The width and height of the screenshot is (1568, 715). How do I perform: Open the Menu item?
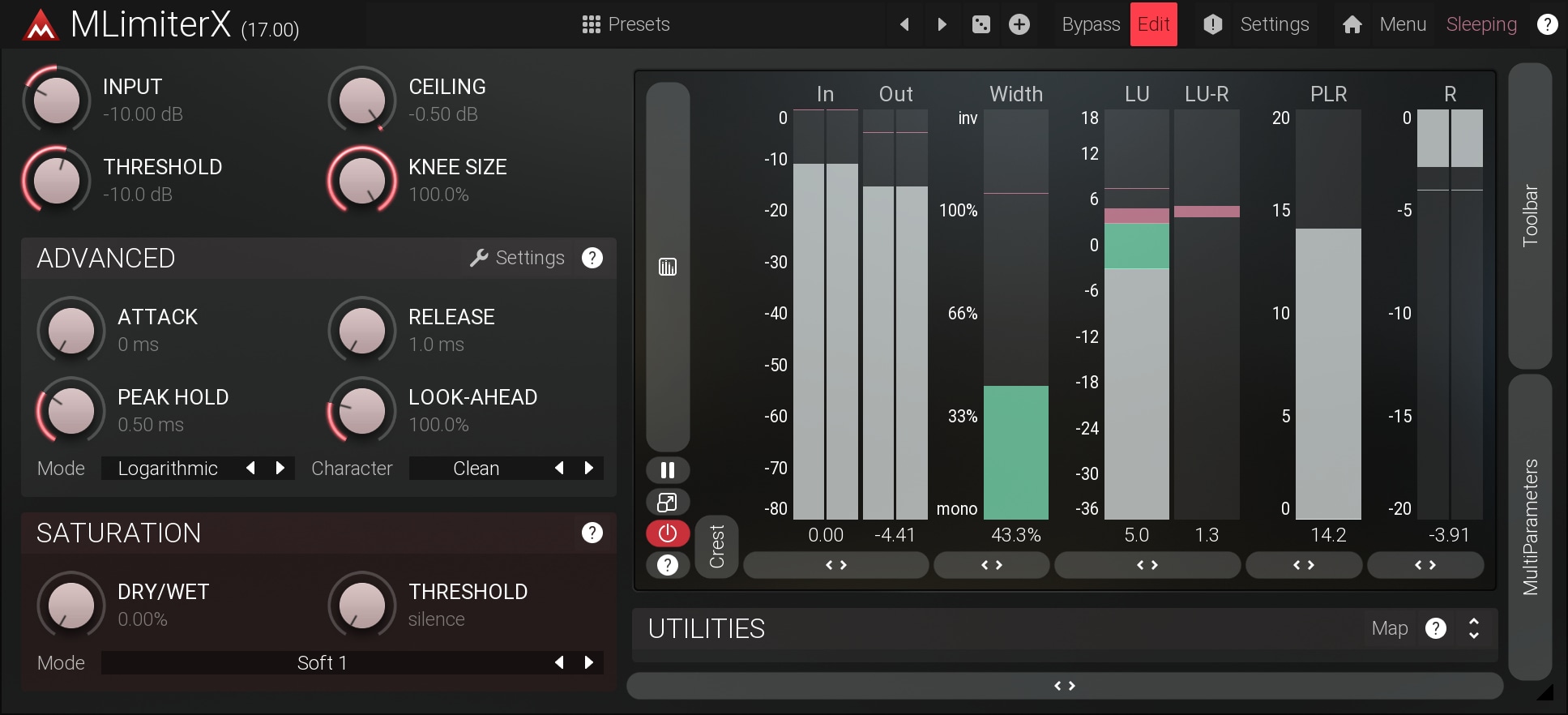tap(1403, 24)
